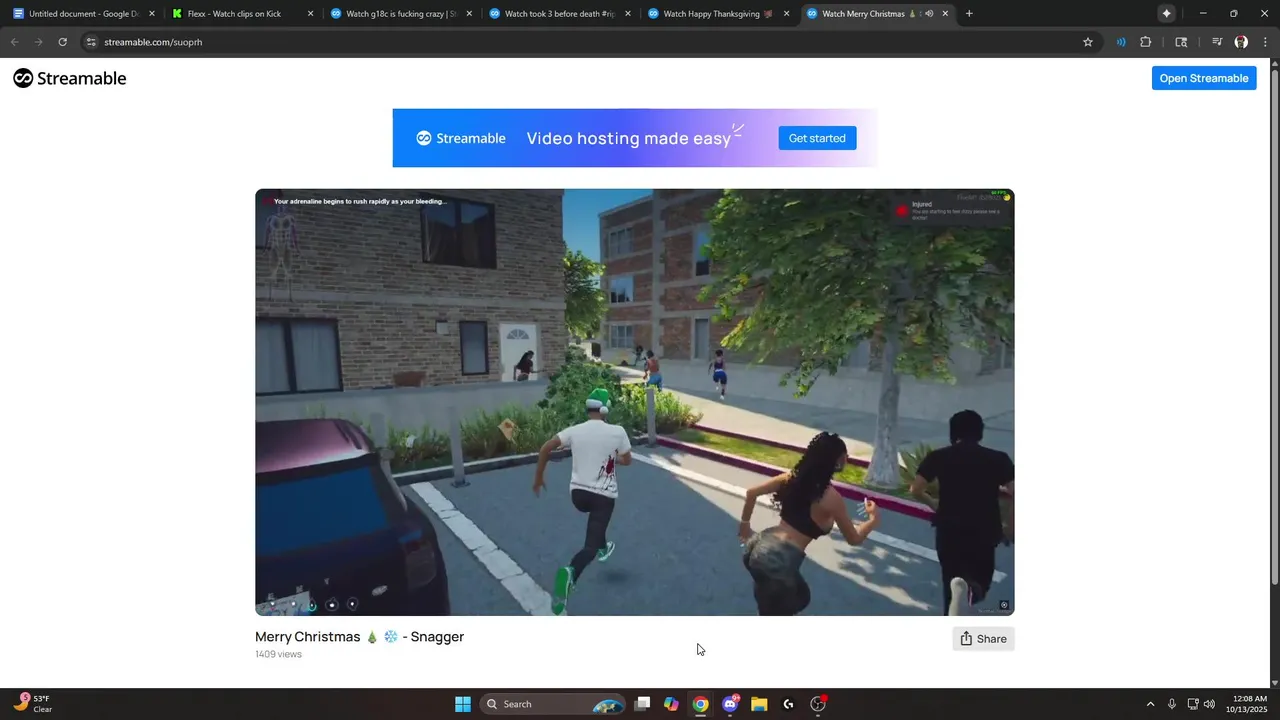Click the Gemini sparkle icon in title bar
The height and width of the screenshot is (720, 1280).
click(x=1166, y=14)
